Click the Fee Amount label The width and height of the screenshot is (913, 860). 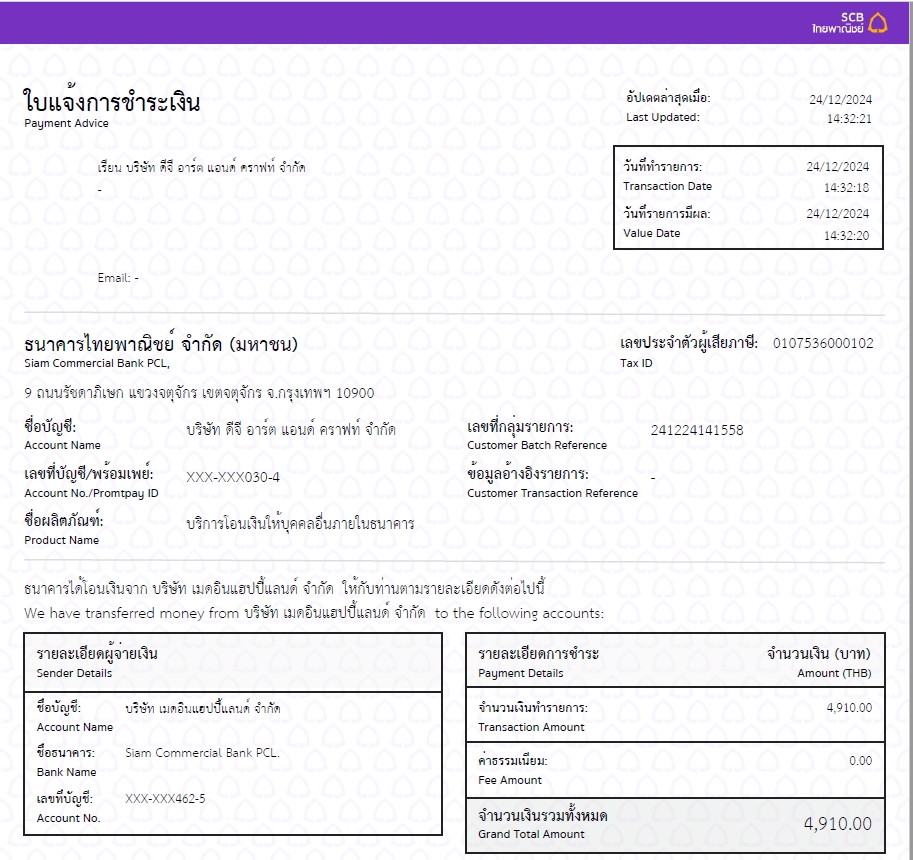[509, 780]
